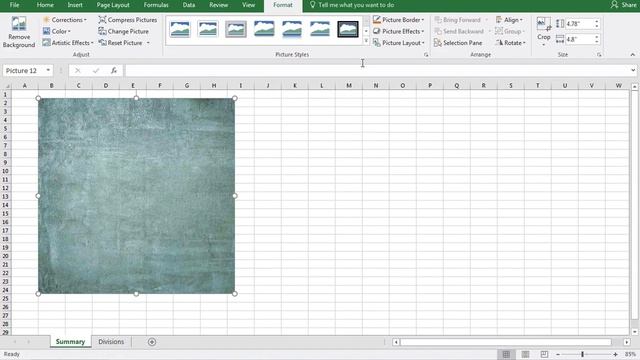Open the Name Box dropdown showing Picture 12
This screenshot has height=360, width=640.
click(48, 70)
